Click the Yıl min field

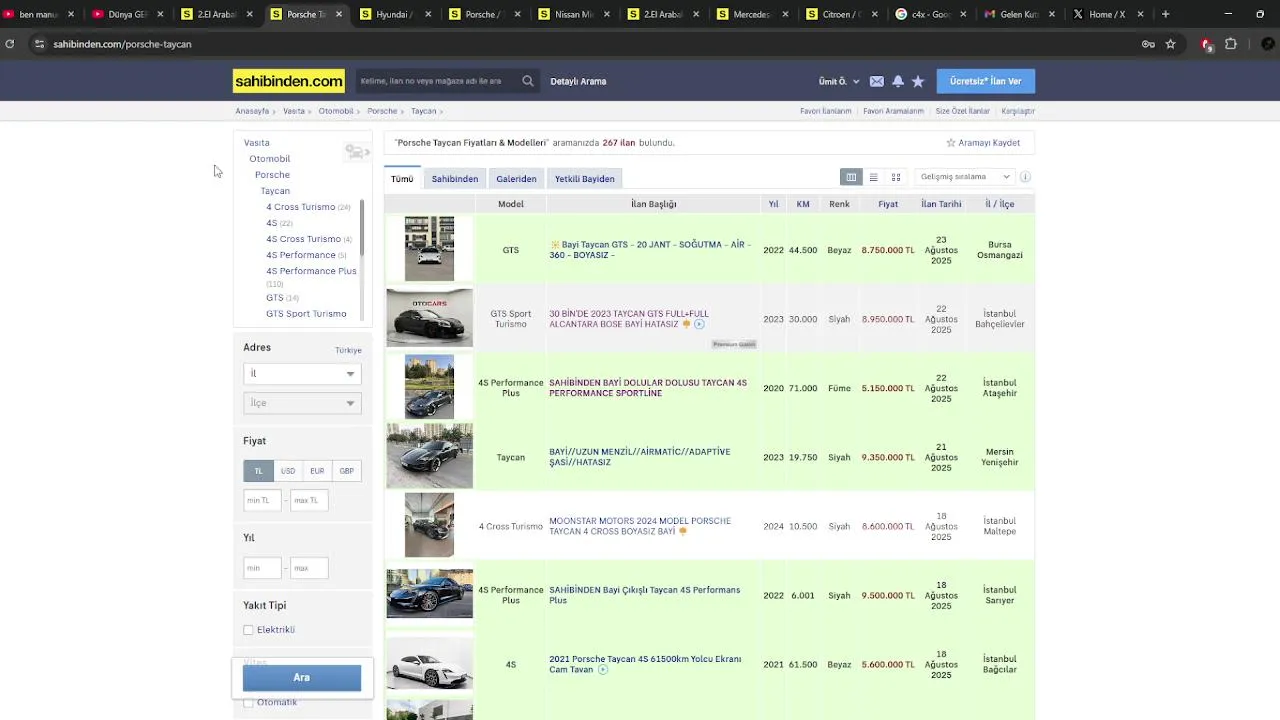[262, 568]
